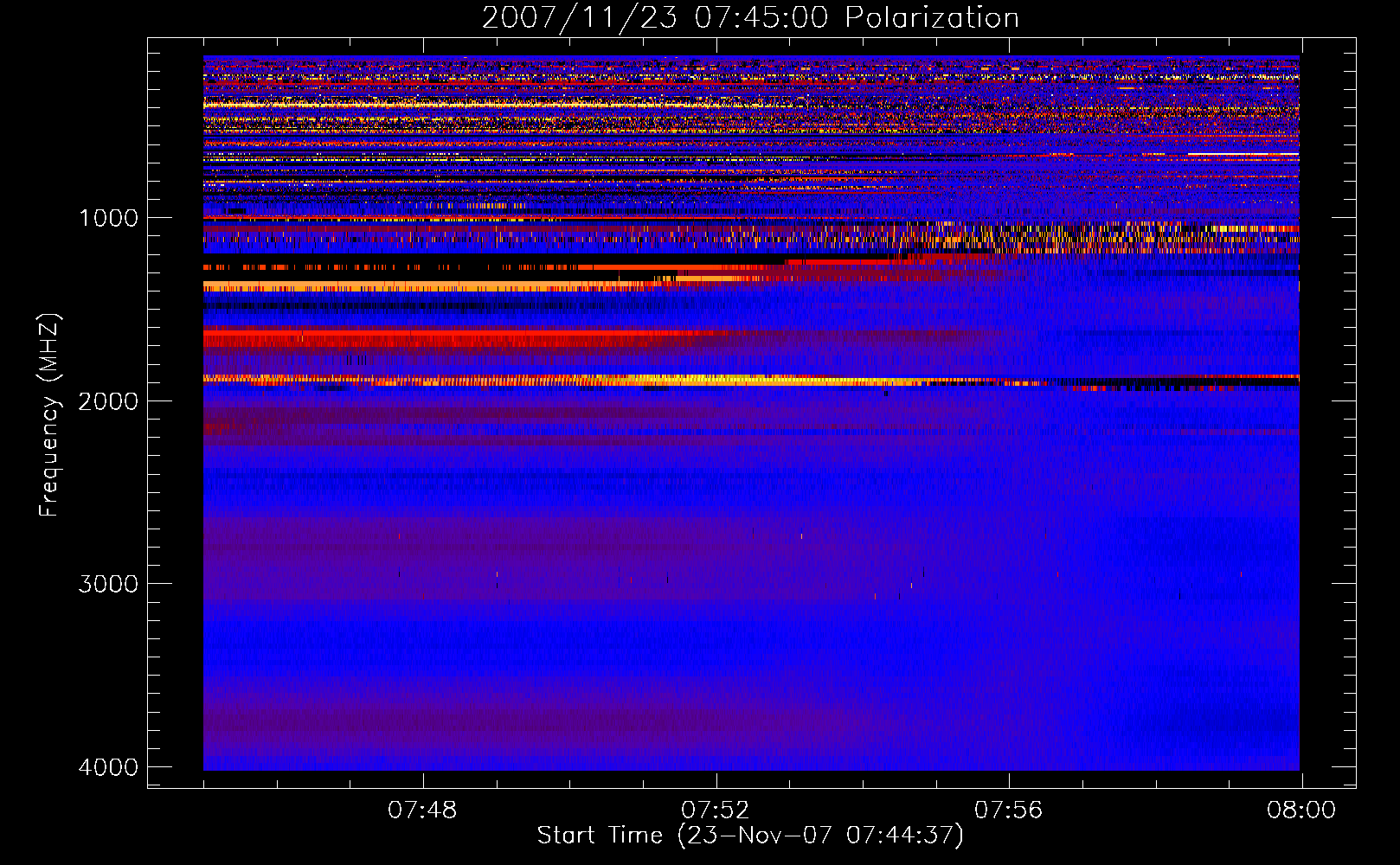The image size is (1400, 865).
Task: Click the 07:48 time tick label
Action: click(x=422, y=811)
